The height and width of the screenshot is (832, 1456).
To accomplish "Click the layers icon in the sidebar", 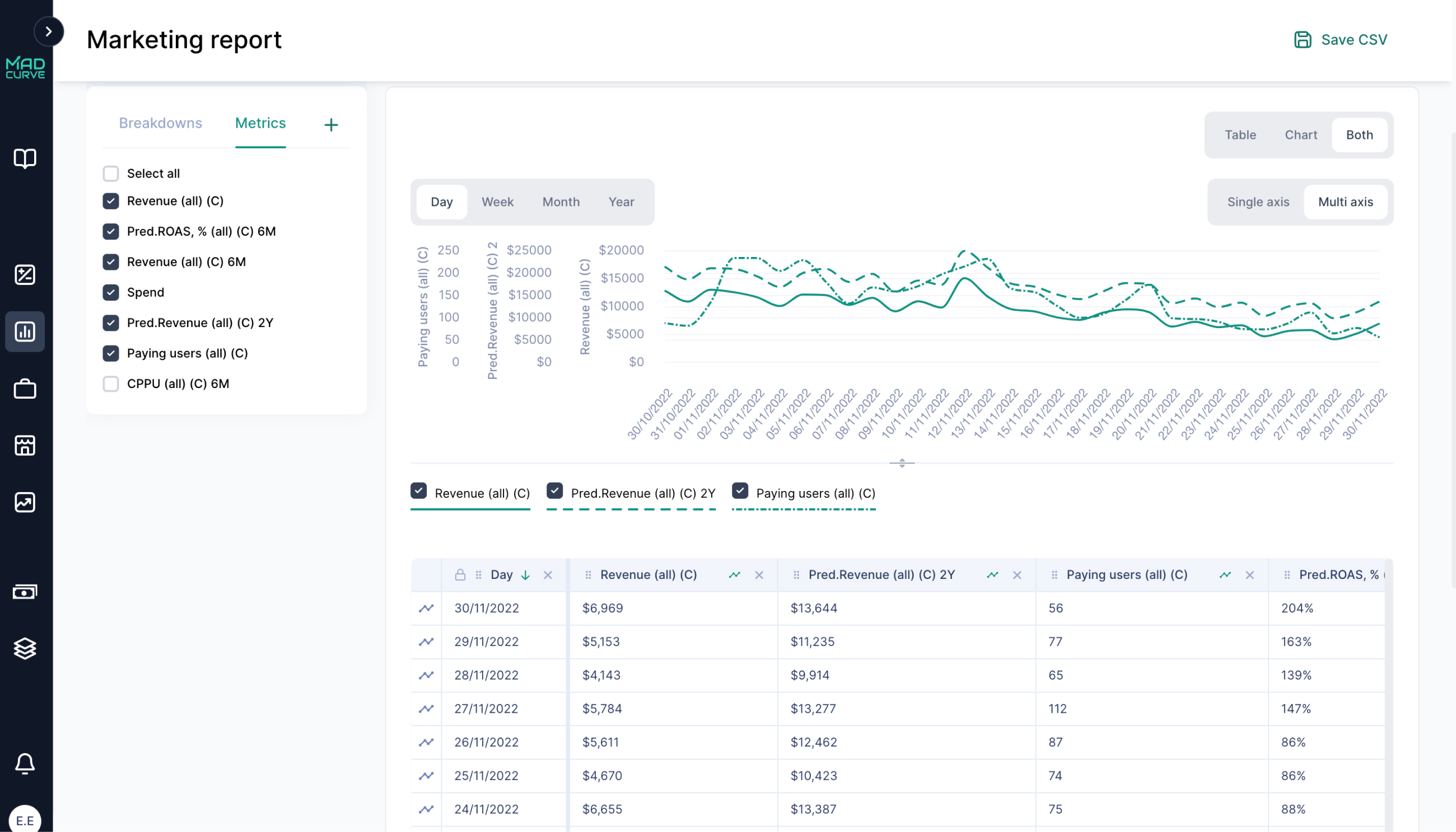I will tap(25, 648).
